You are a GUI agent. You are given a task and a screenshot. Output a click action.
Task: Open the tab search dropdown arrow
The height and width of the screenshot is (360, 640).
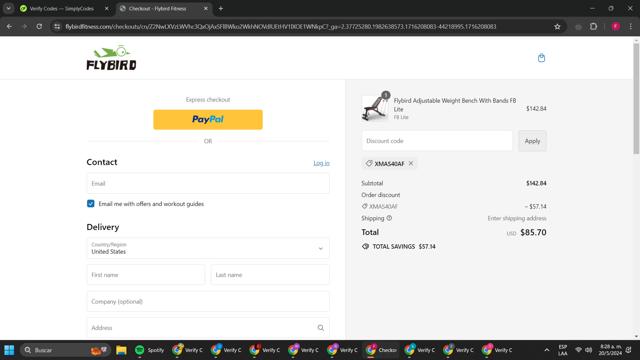(x=8, y=9)
